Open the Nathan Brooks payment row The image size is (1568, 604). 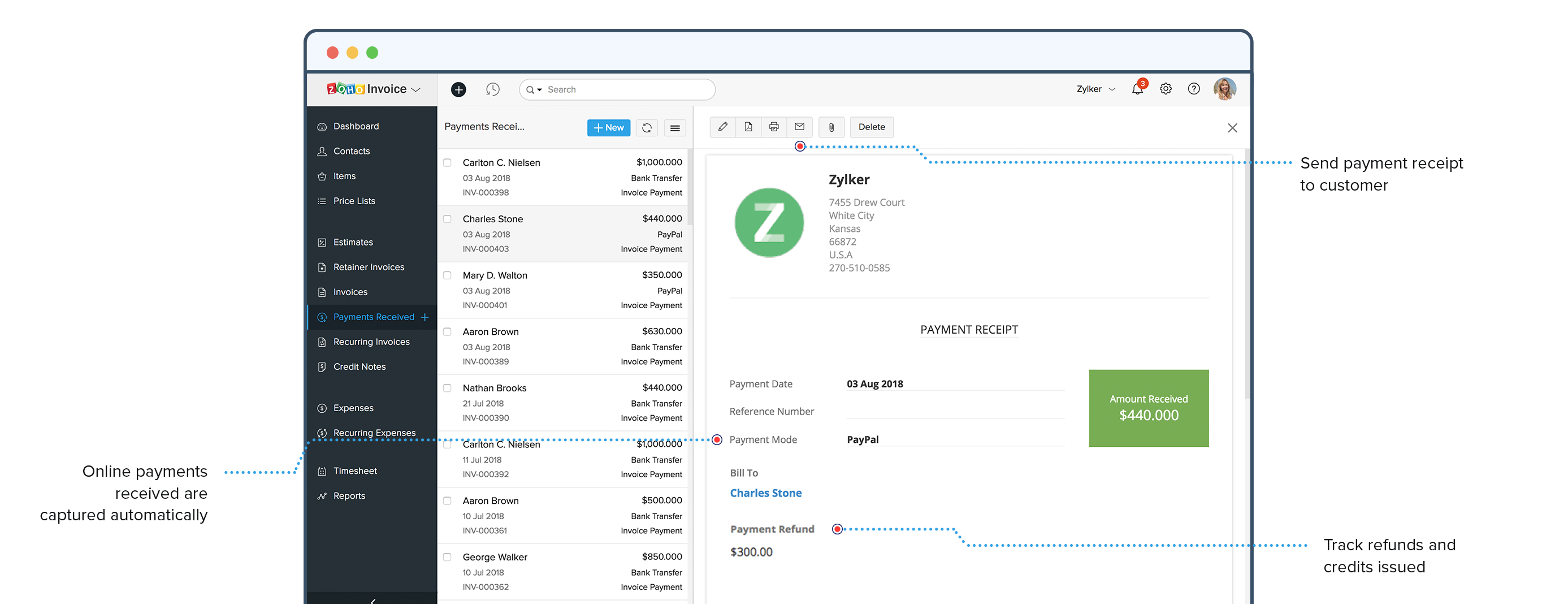coord(562,403)
